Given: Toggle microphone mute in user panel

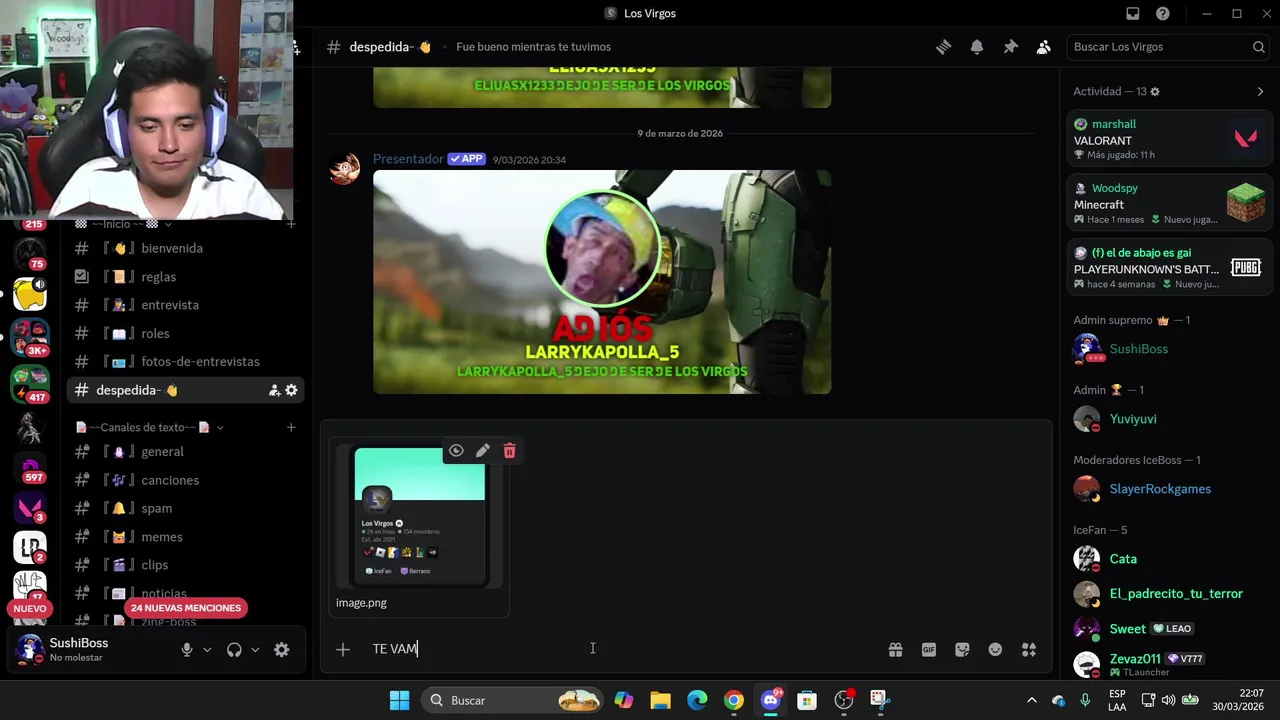Looking at the screenshot, I should [x=186, y=650].
